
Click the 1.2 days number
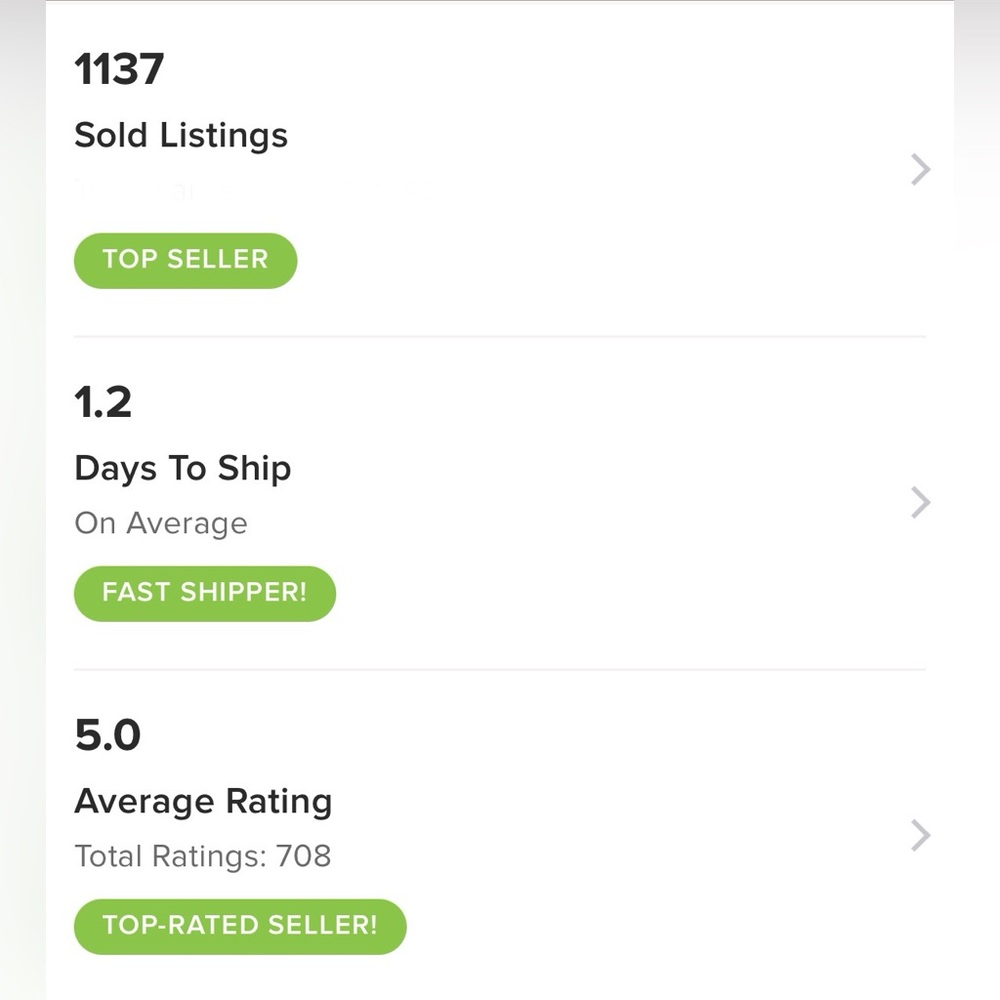tap(103, 402)
